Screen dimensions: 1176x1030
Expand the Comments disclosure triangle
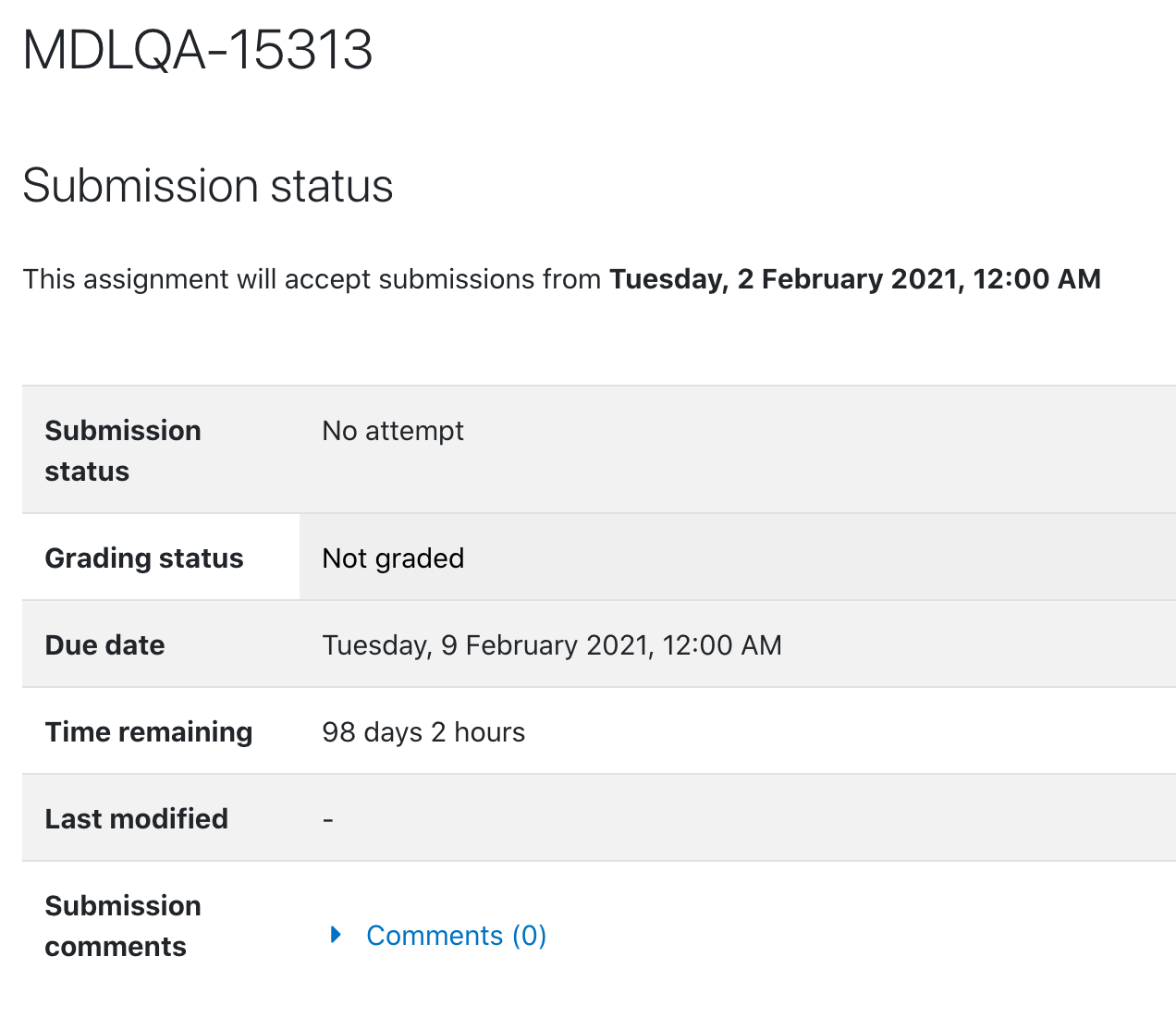(x=337, y=935)
